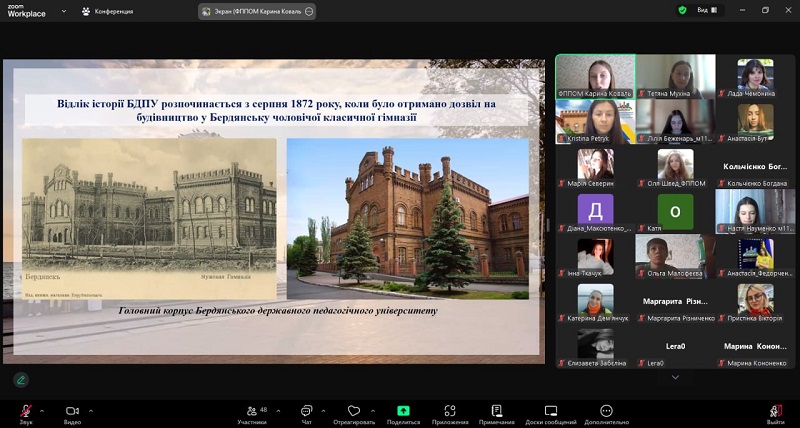This screenshot has height=428, width=800.
Task: Select Марина Кононенко participant tile
Action: [756, 346]
